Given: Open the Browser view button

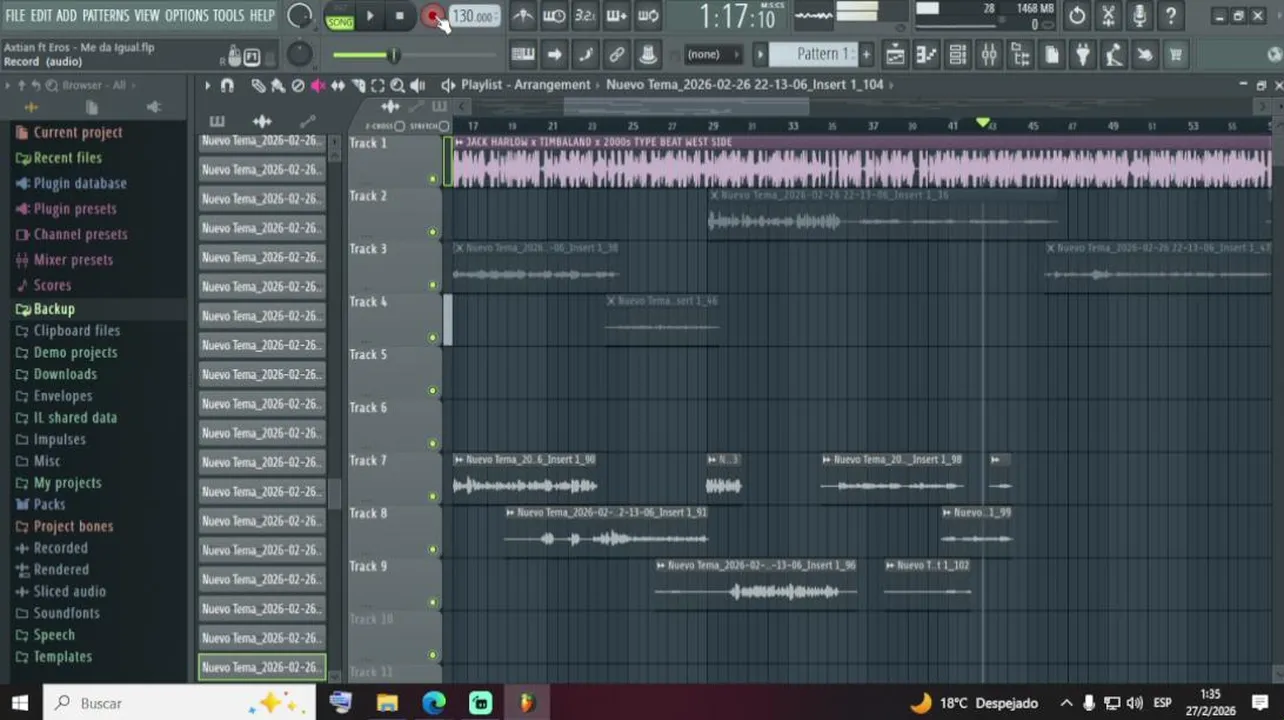Looking at the screenshot, I should 1020,55.
